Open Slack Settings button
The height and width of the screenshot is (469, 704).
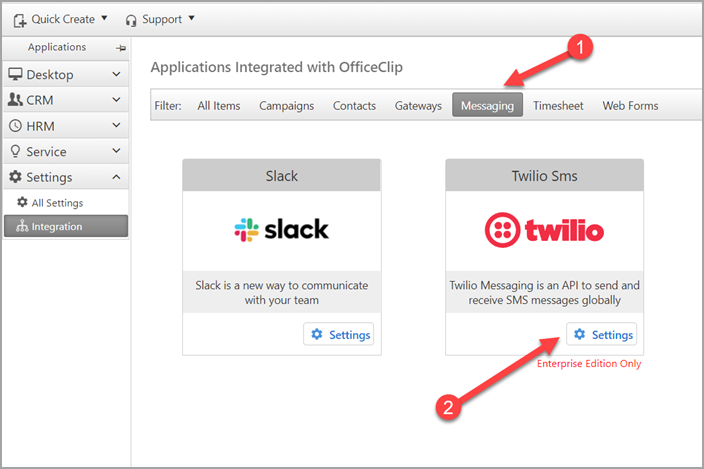tap(339, 334)
